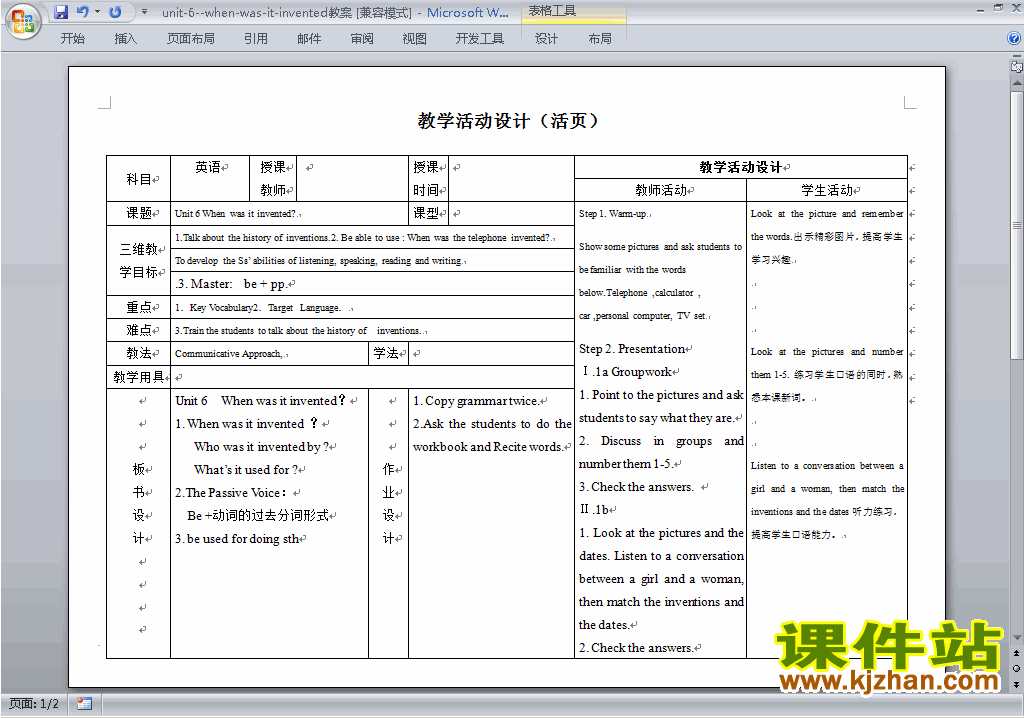Click the 教学用具 label cell
Image resolution: width=1024 pixels, height=718 pixels.
pyautogui.click(x=138, y=377)
